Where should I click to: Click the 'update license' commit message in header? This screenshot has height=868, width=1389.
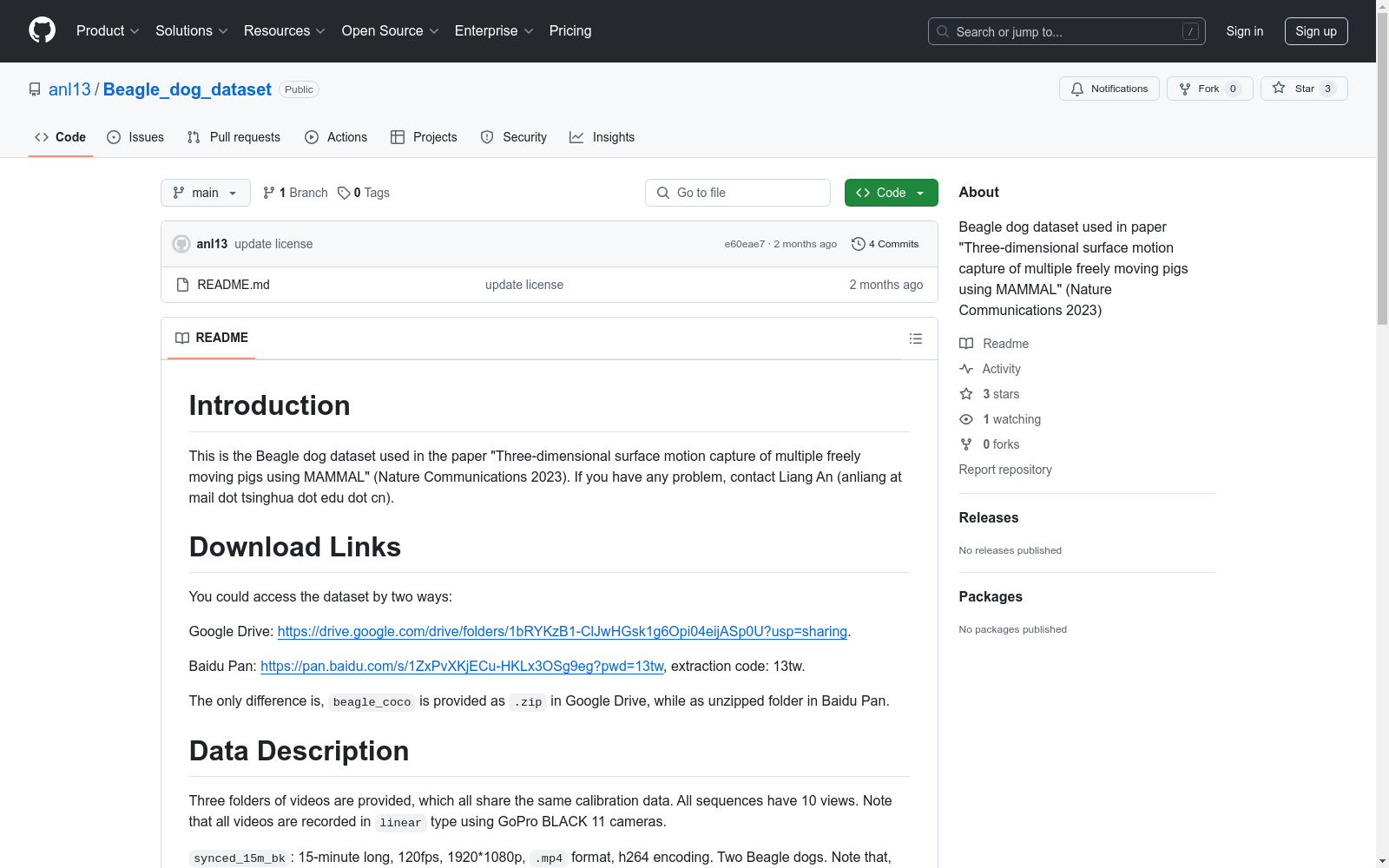click(x=273, y=244)
